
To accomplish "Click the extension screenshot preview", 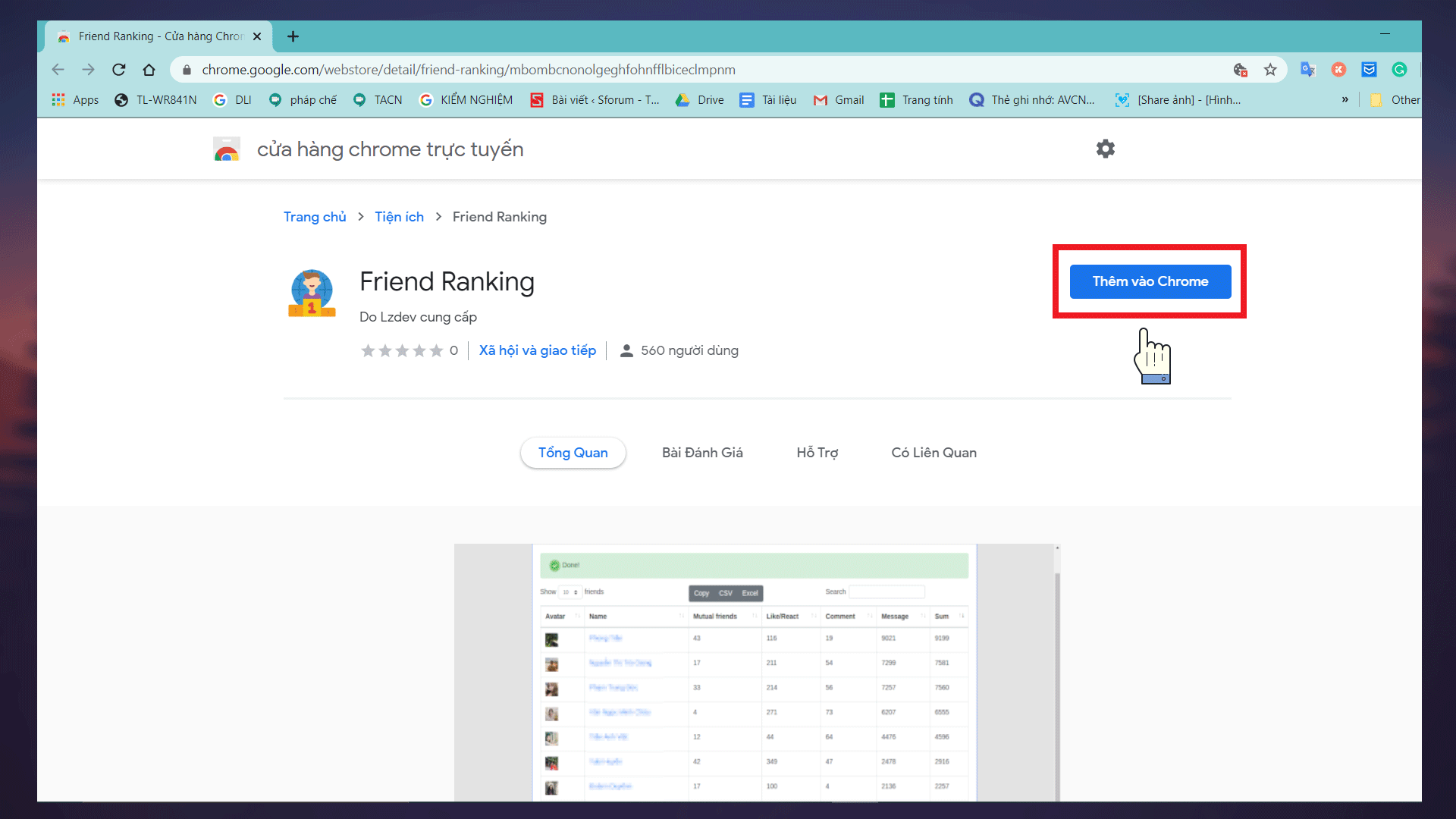I will pyautogui.click(x=757, y=673).
